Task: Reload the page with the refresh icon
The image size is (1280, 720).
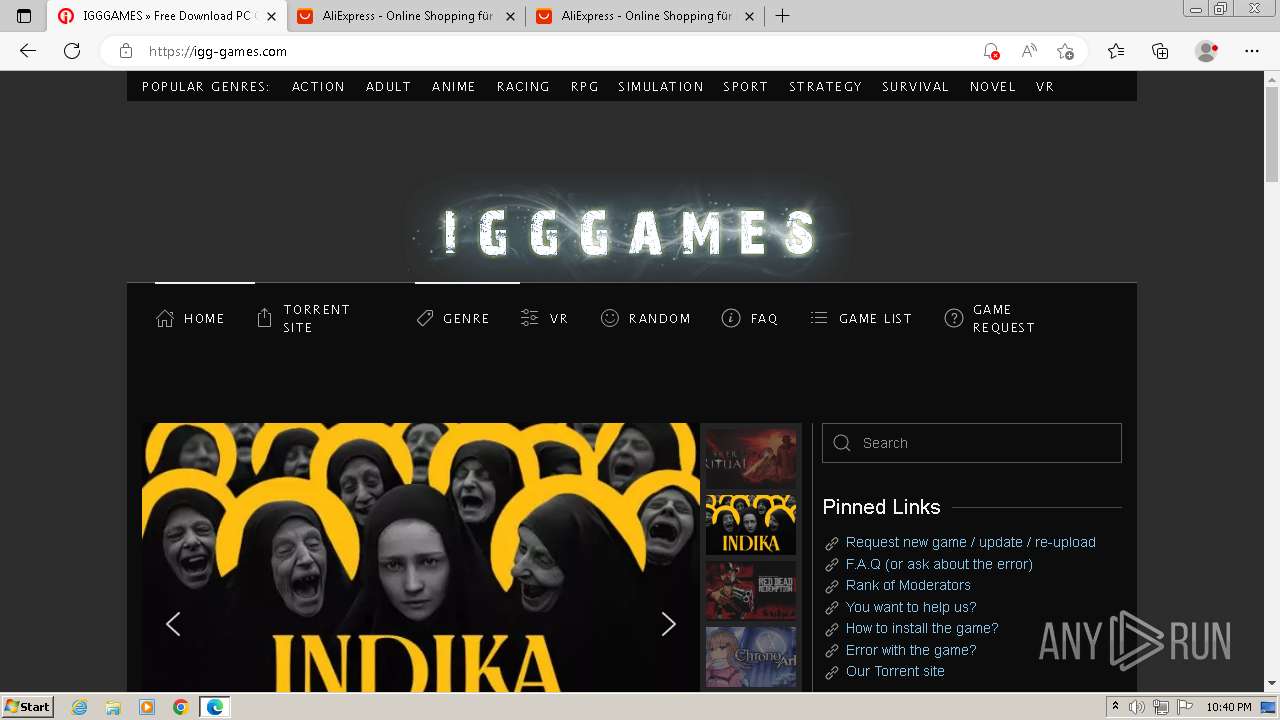Action: [x=72, y=51]
